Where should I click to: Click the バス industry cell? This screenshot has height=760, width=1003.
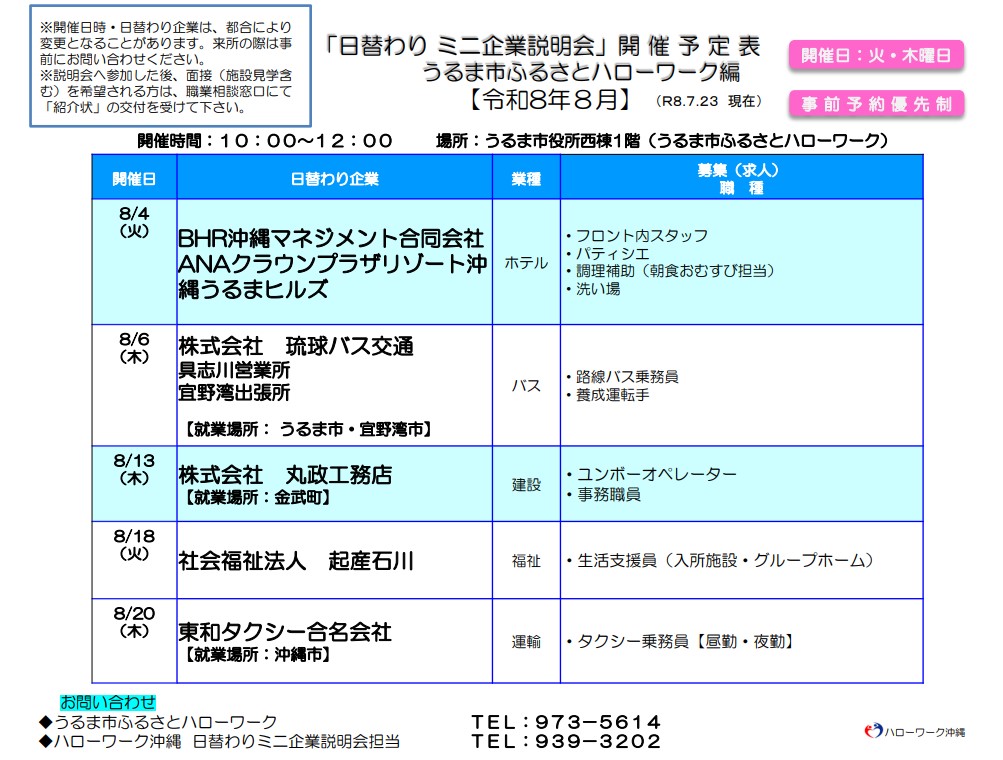[x=526, y=386]
